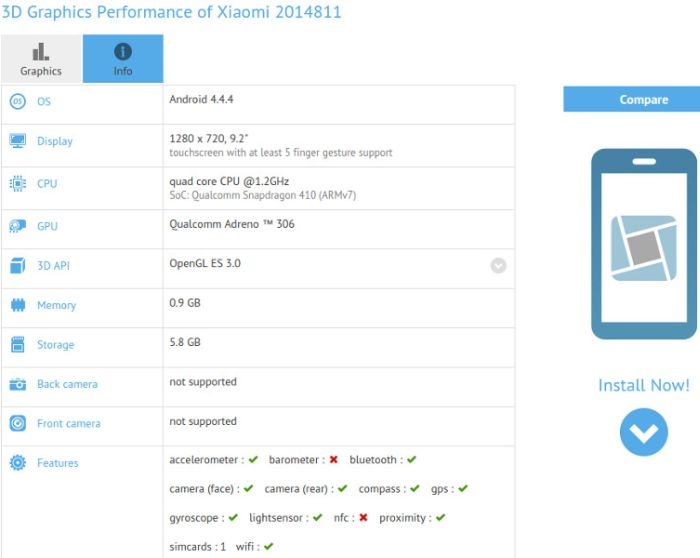The width and height of the screenshot is (700, 558).
Task: Click the gyroscope check mark
Action: [233, 517]
